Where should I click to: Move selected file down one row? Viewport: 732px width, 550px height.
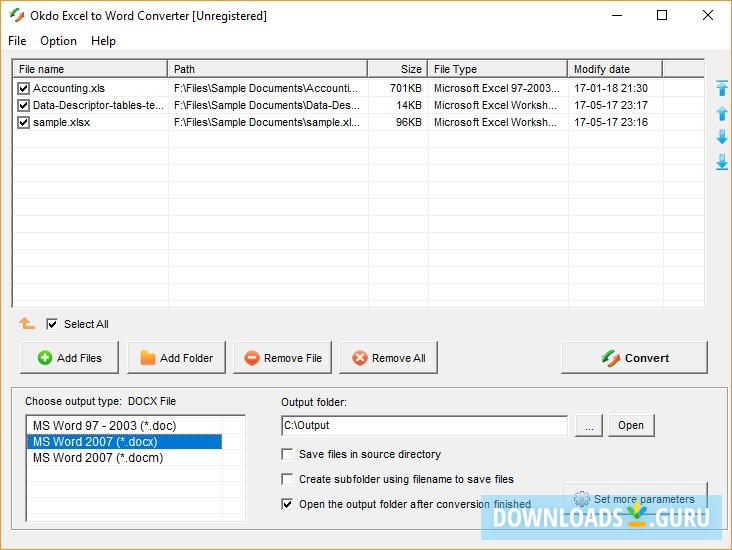[722, 137]
